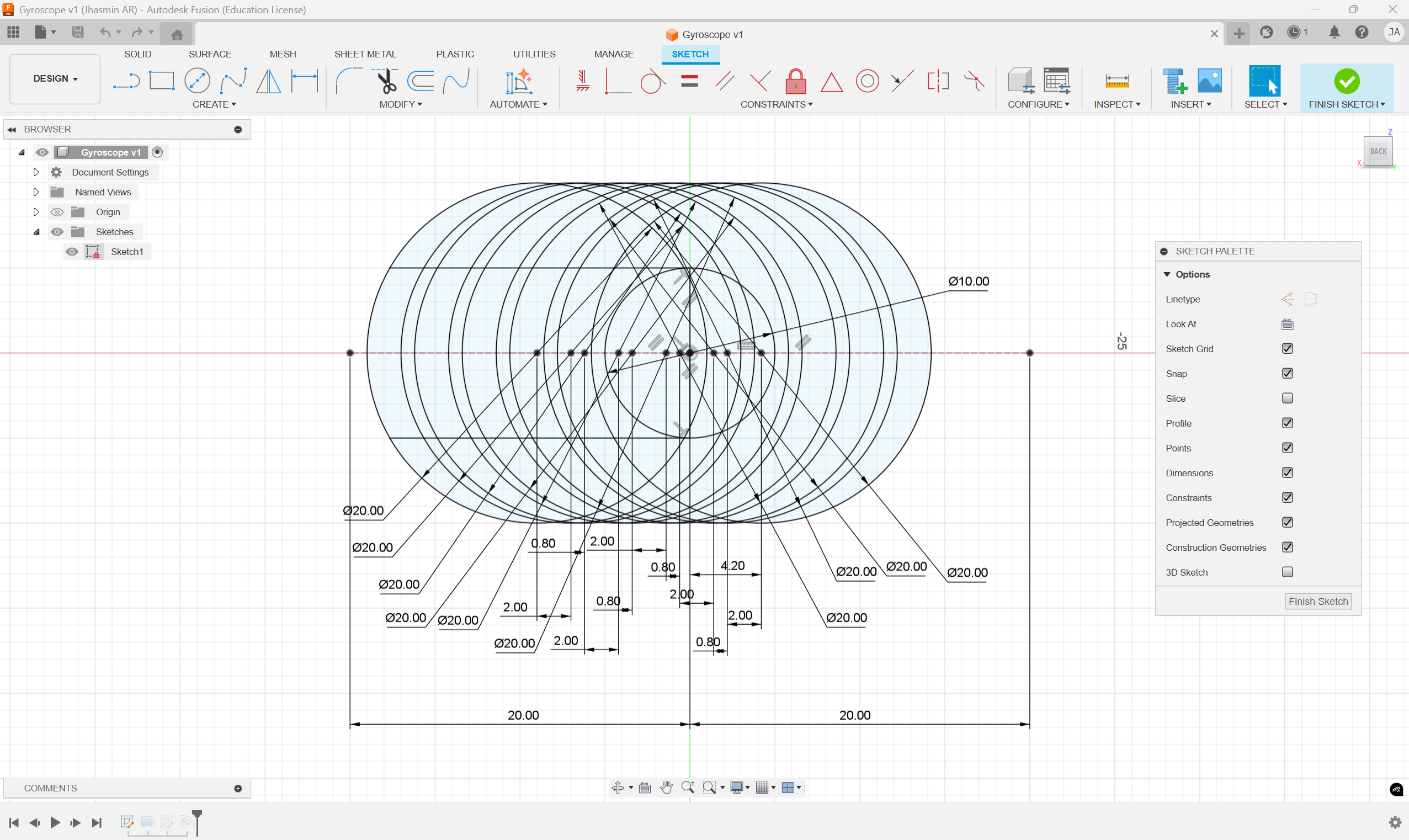Select the 4.20 dimension value
The height and width of the screenshot is (840, 1409).
click(733, 566)
